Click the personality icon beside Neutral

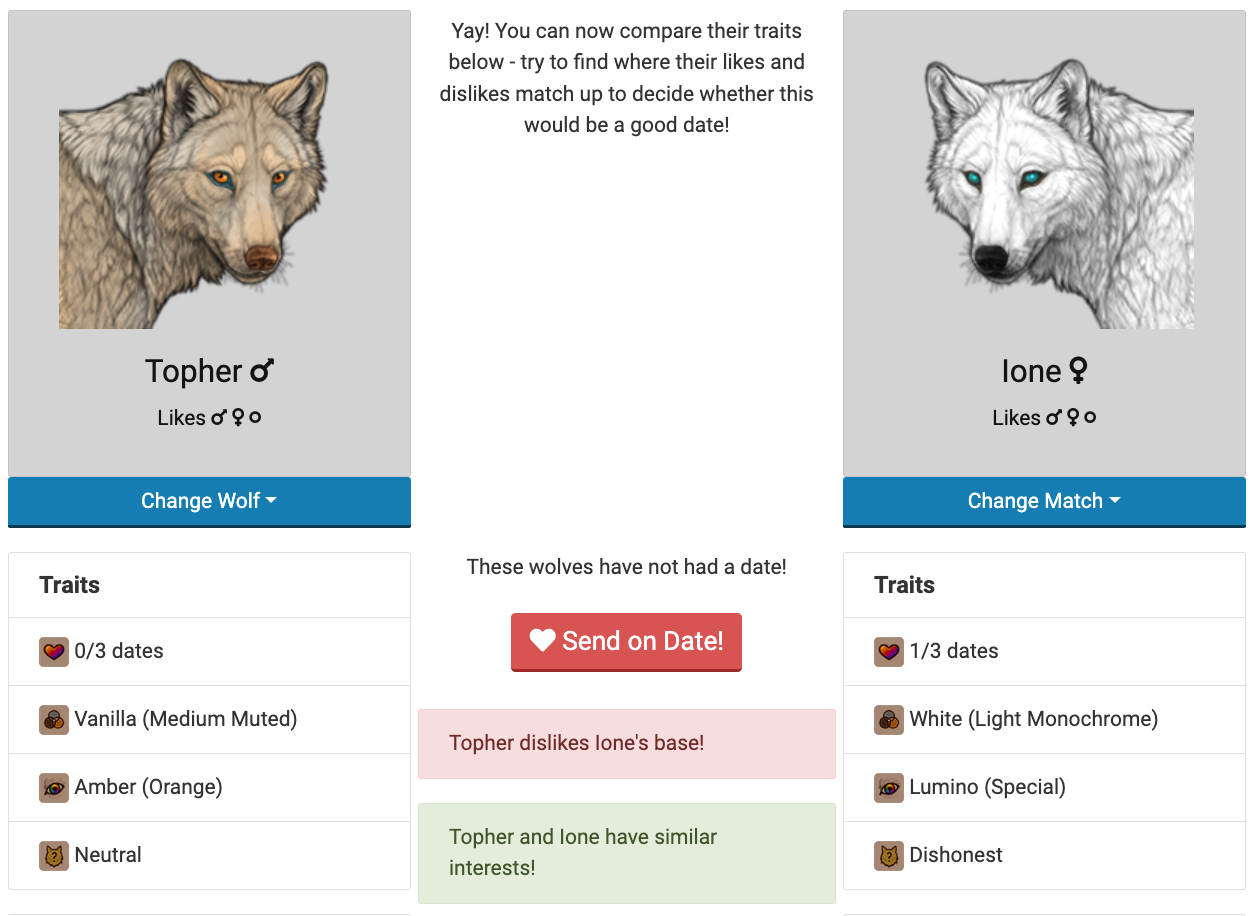pyautogui.click(x=53, y=856)
